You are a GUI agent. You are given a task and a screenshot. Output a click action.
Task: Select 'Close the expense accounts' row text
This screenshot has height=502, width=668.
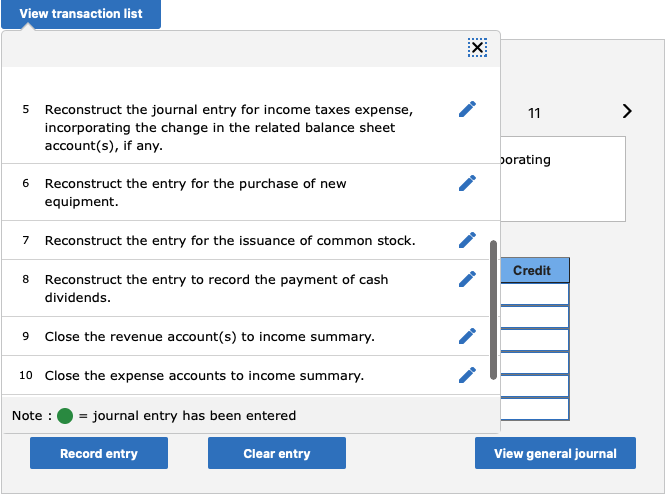pos(204,375)
